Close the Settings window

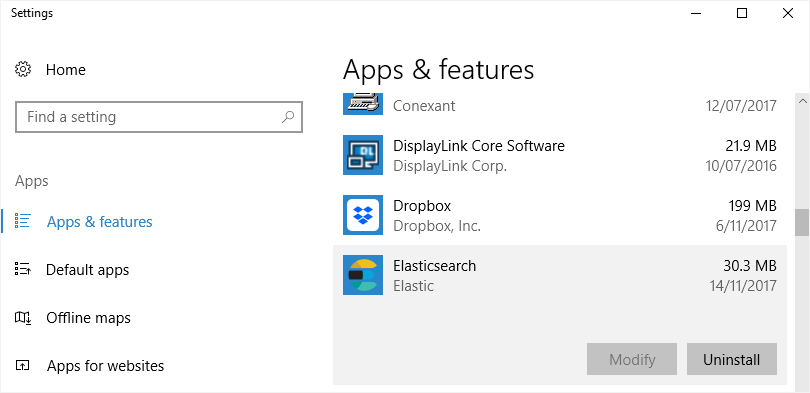coord(787,13)
